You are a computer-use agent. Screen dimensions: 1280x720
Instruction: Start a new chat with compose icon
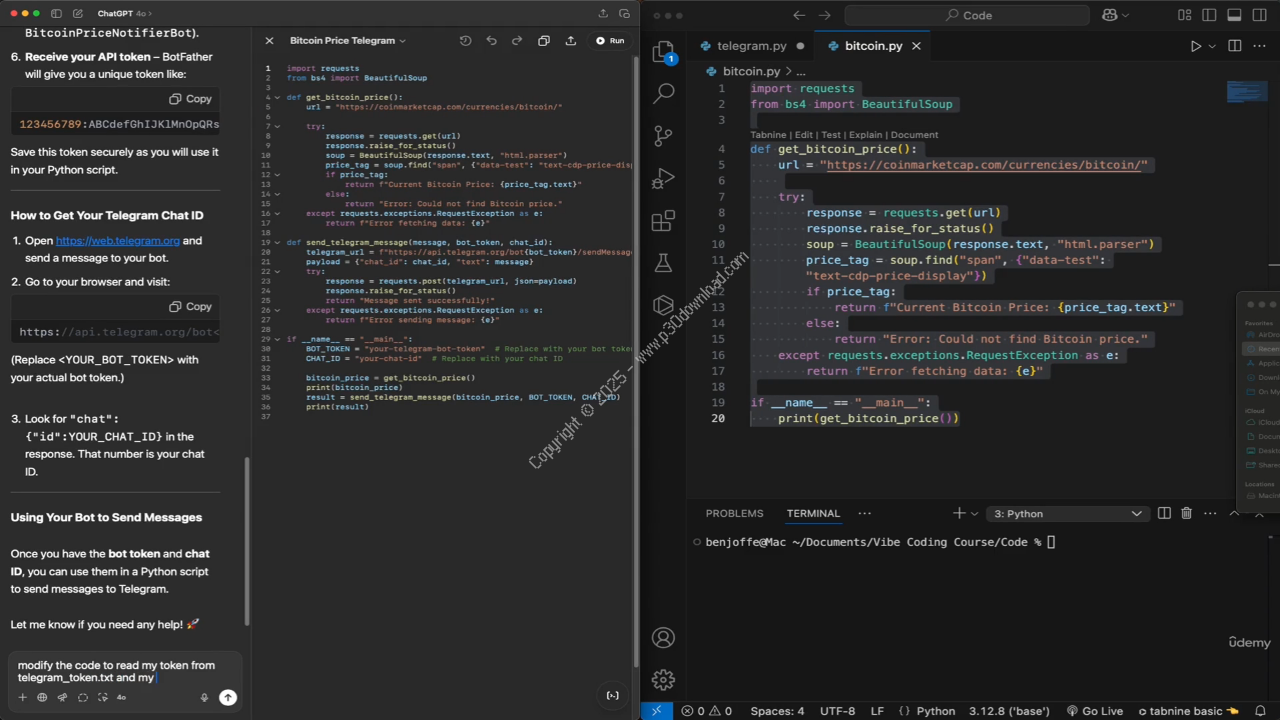click(78, 14)
